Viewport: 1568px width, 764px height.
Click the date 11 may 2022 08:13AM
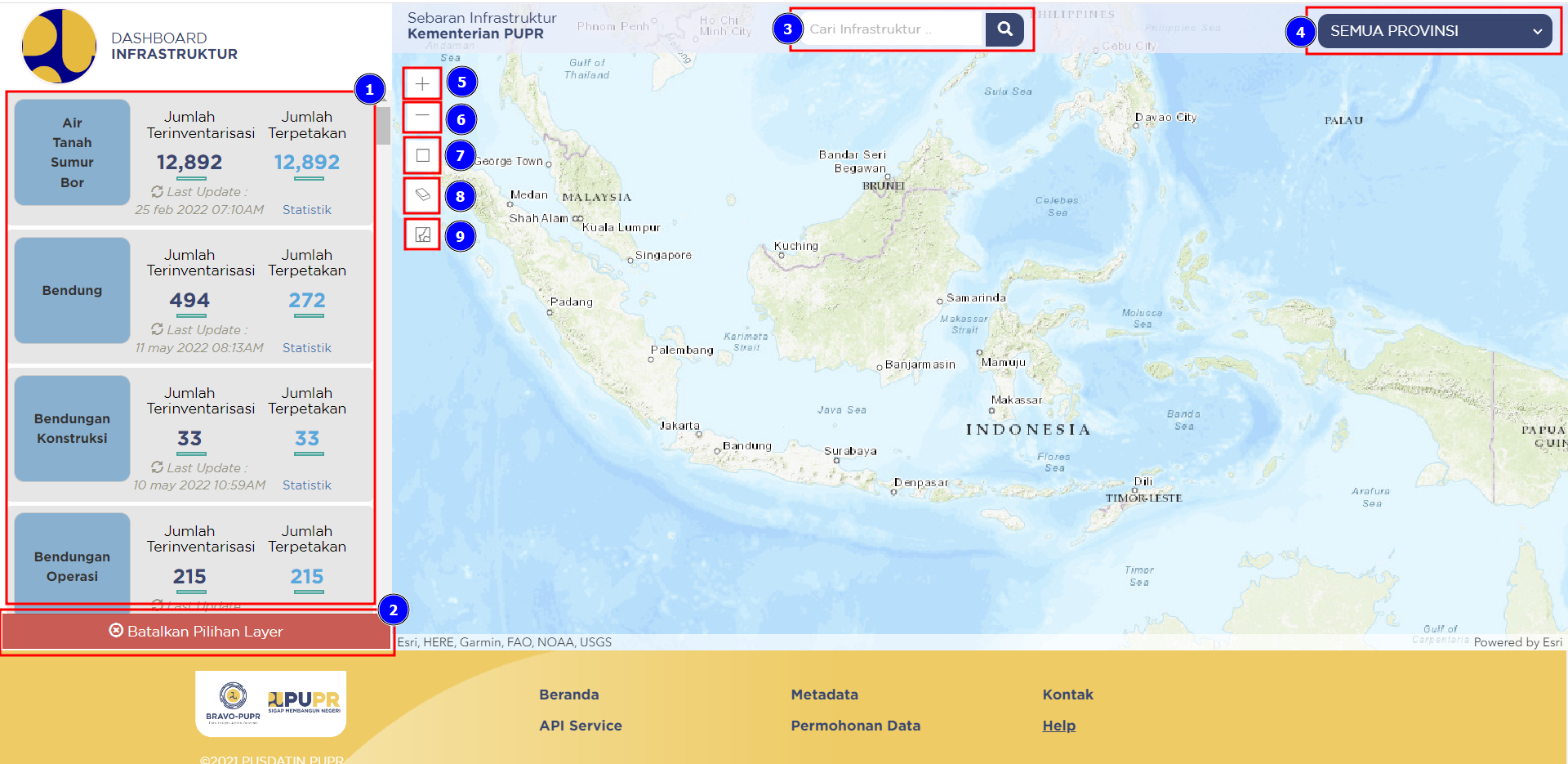pyautogui.click(x=199, y=348)
